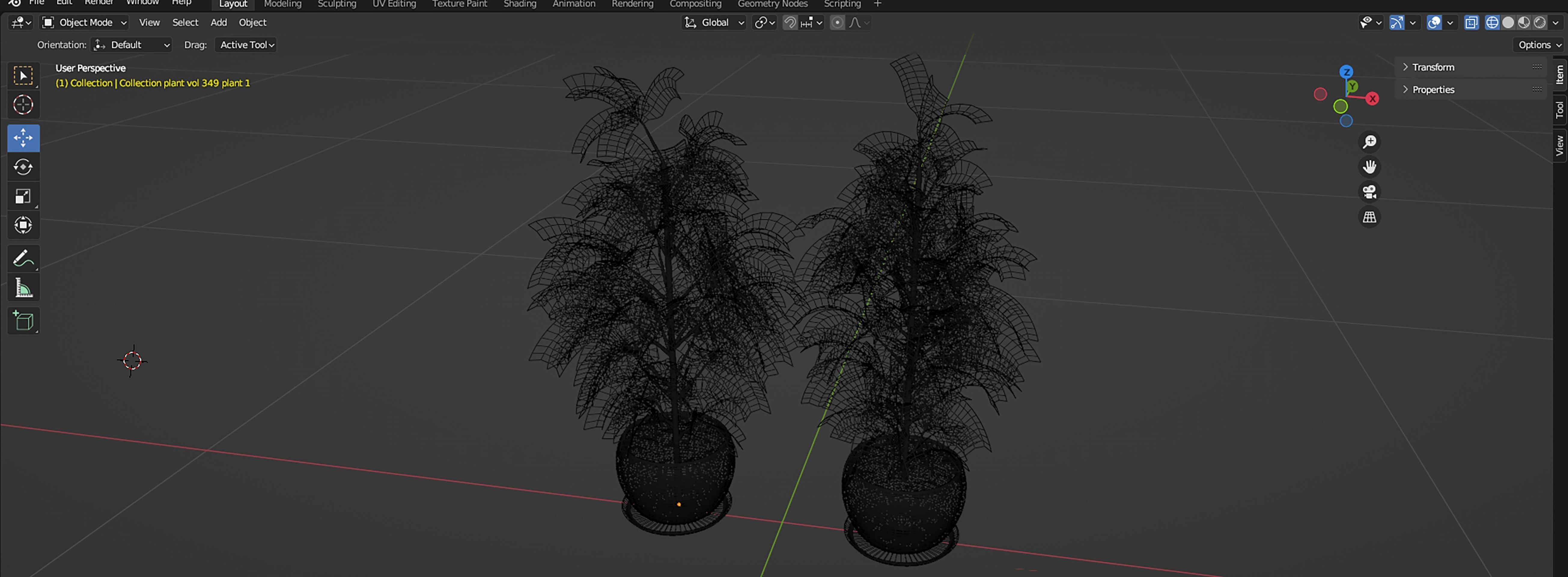
Task: Switch to the Modeling workspace tab
Action: click(282, 4)
